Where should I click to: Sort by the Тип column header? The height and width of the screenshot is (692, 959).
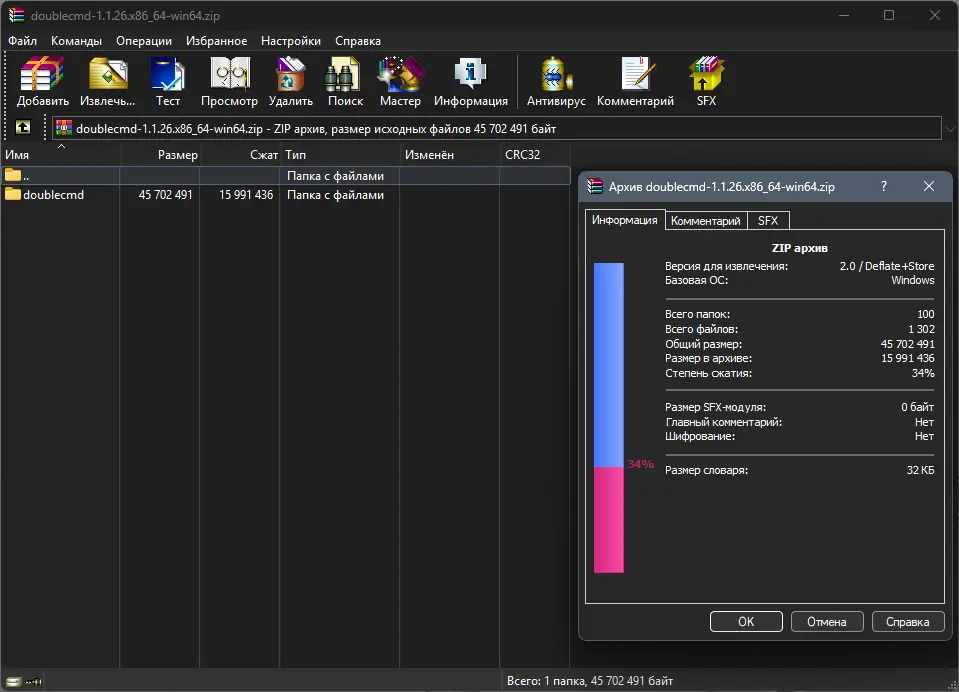(x=339, y=155)
